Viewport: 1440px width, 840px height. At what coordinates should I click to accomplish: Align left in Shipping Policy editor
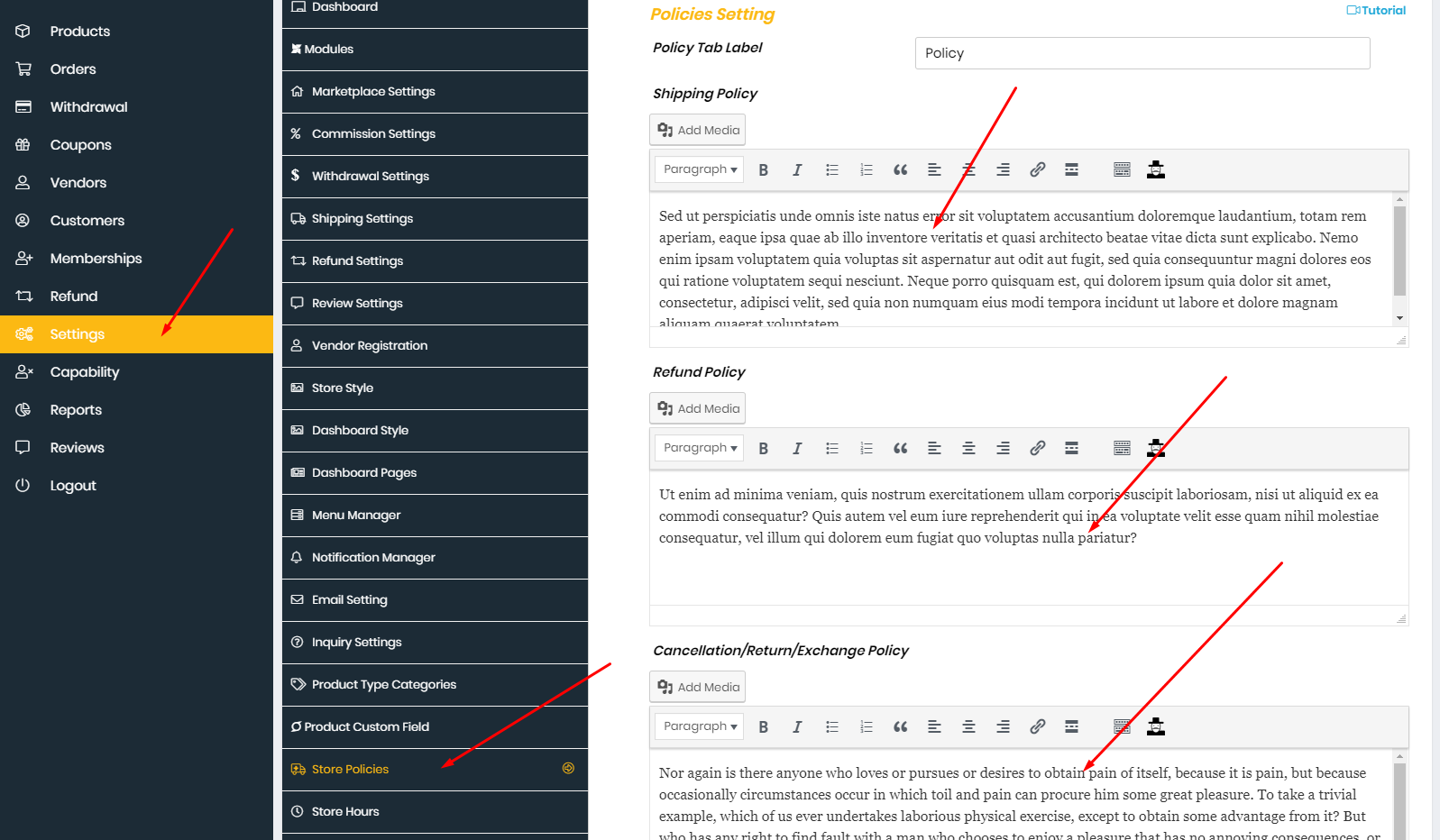pos(934,169)
